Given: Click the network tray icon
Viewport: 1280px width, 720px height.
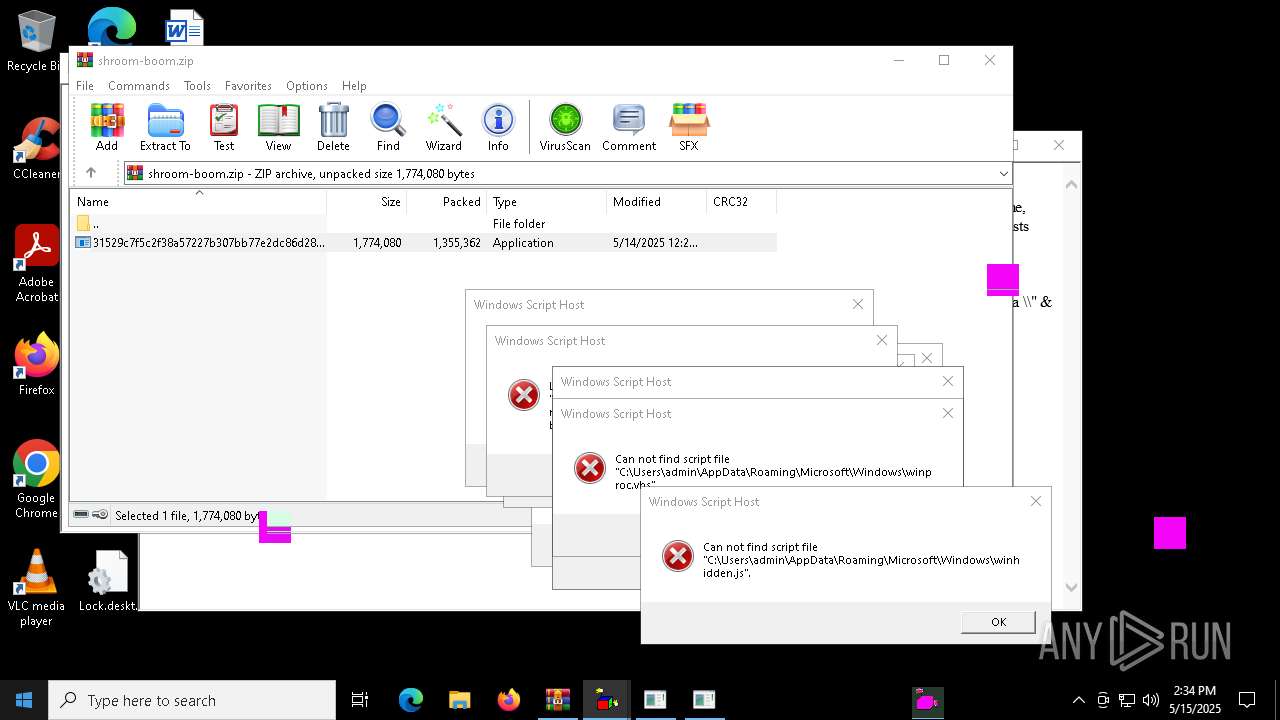Looking at the screenshot, I should click(x=1127, y=700).
